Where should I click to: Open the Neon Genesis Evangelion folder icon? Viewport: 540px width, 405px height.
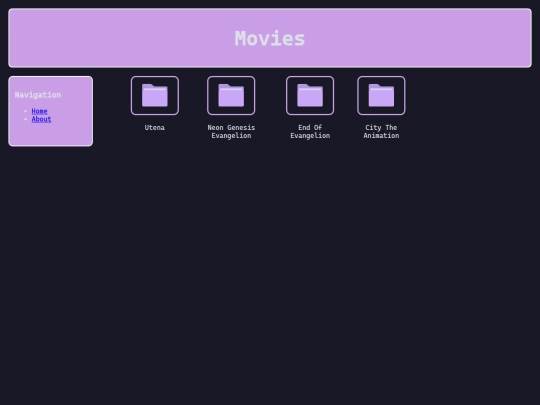click(231, 95)
